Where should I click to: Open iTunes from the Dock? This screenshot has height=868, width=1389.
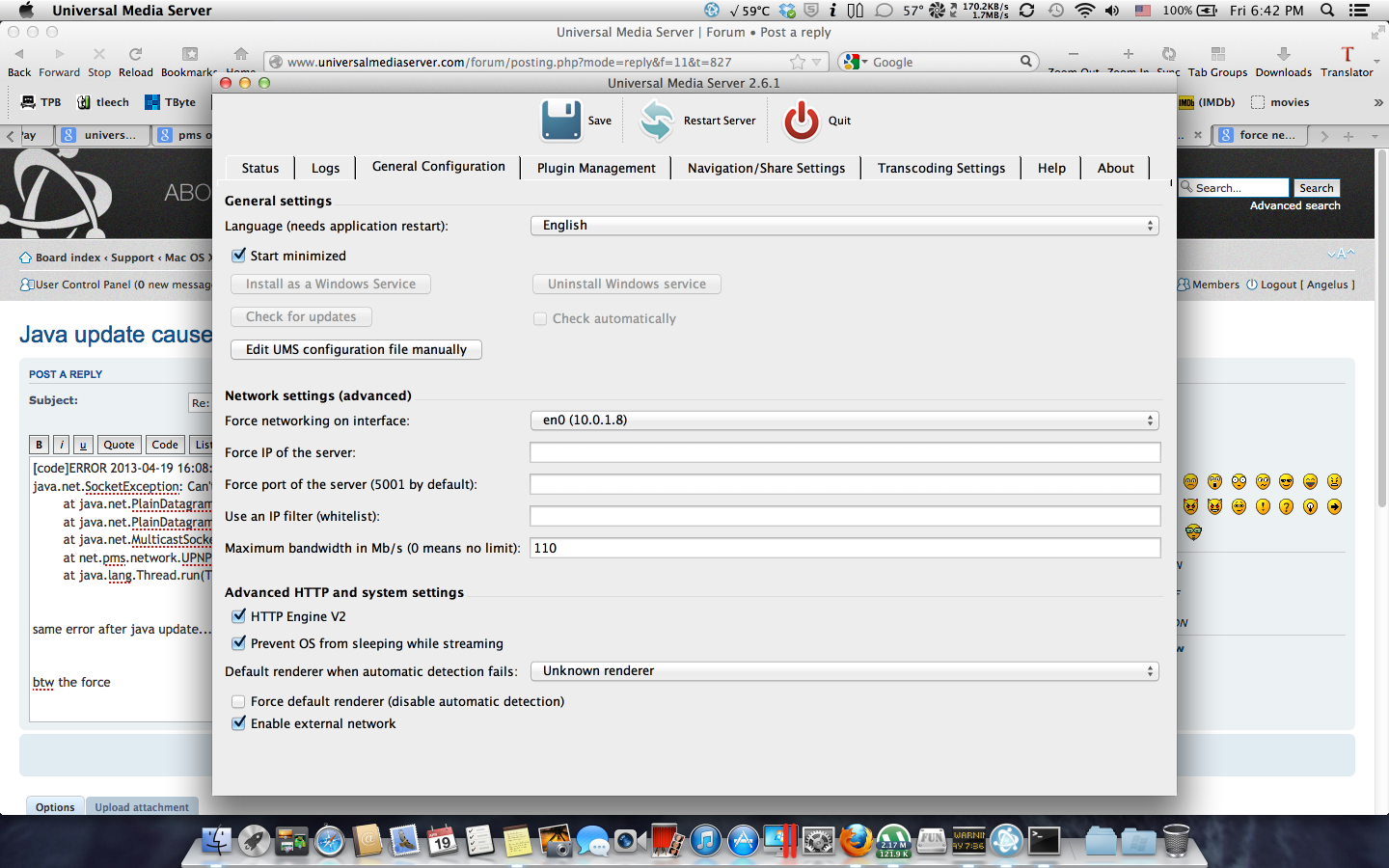point(705,840)
